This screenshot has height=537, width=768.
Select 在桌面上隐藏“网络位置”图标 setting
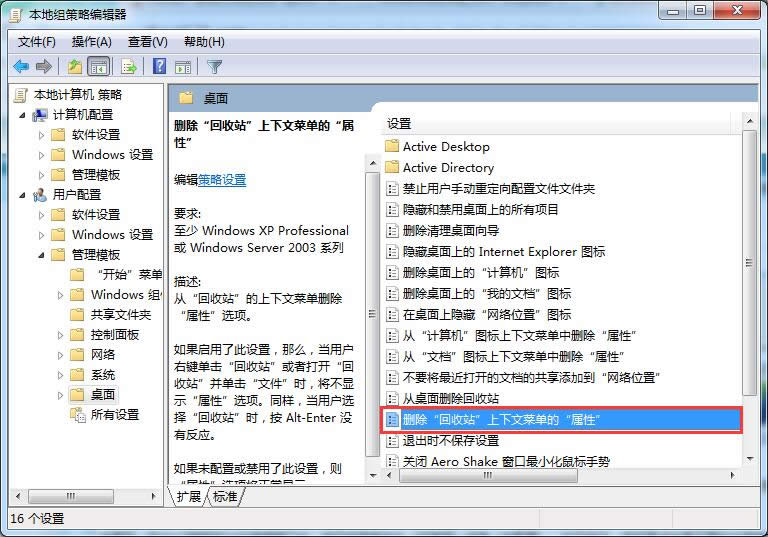(487, 315)
